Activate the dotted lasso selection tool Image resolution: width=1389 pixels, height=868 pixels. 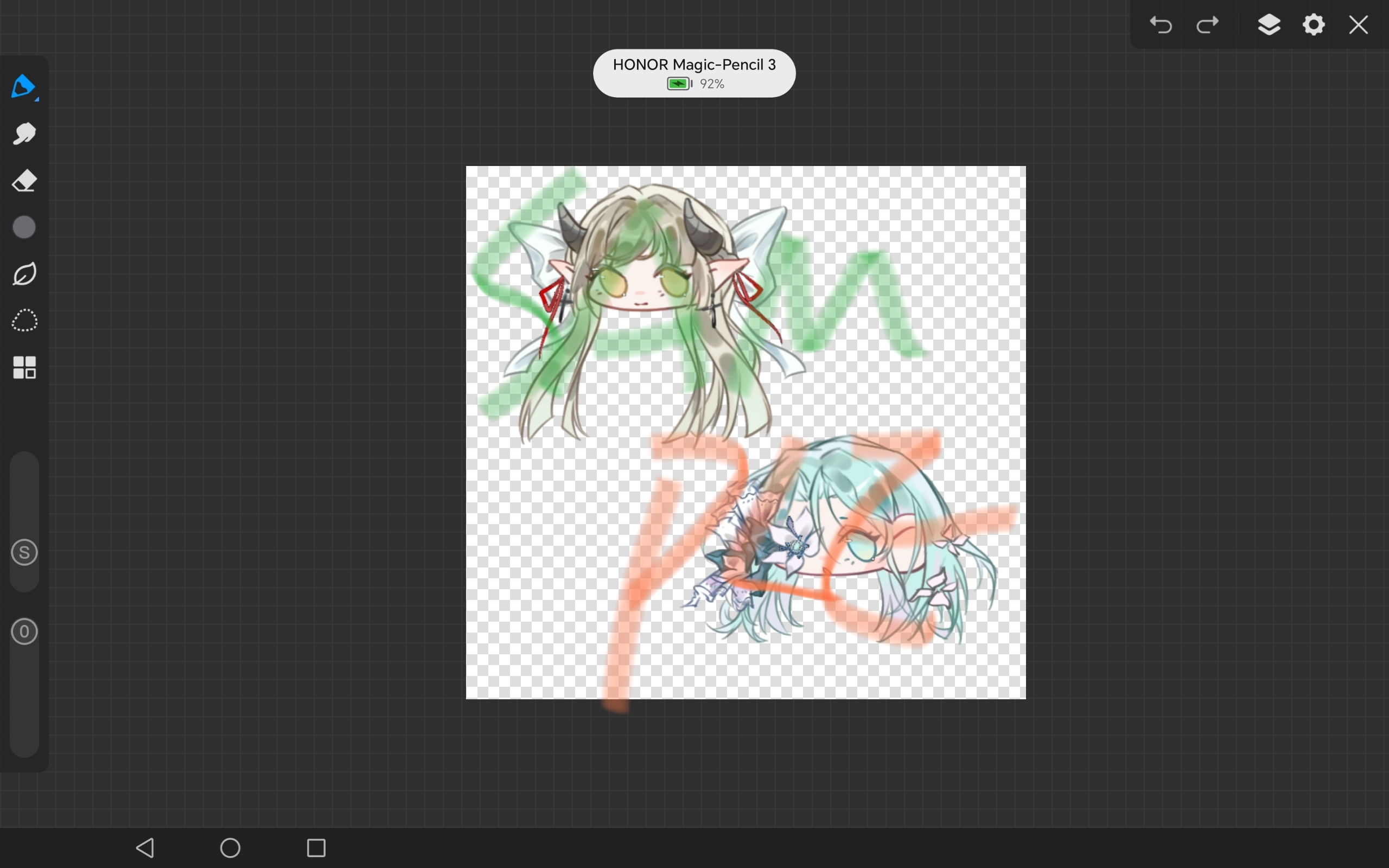click(x=24, y=320)
